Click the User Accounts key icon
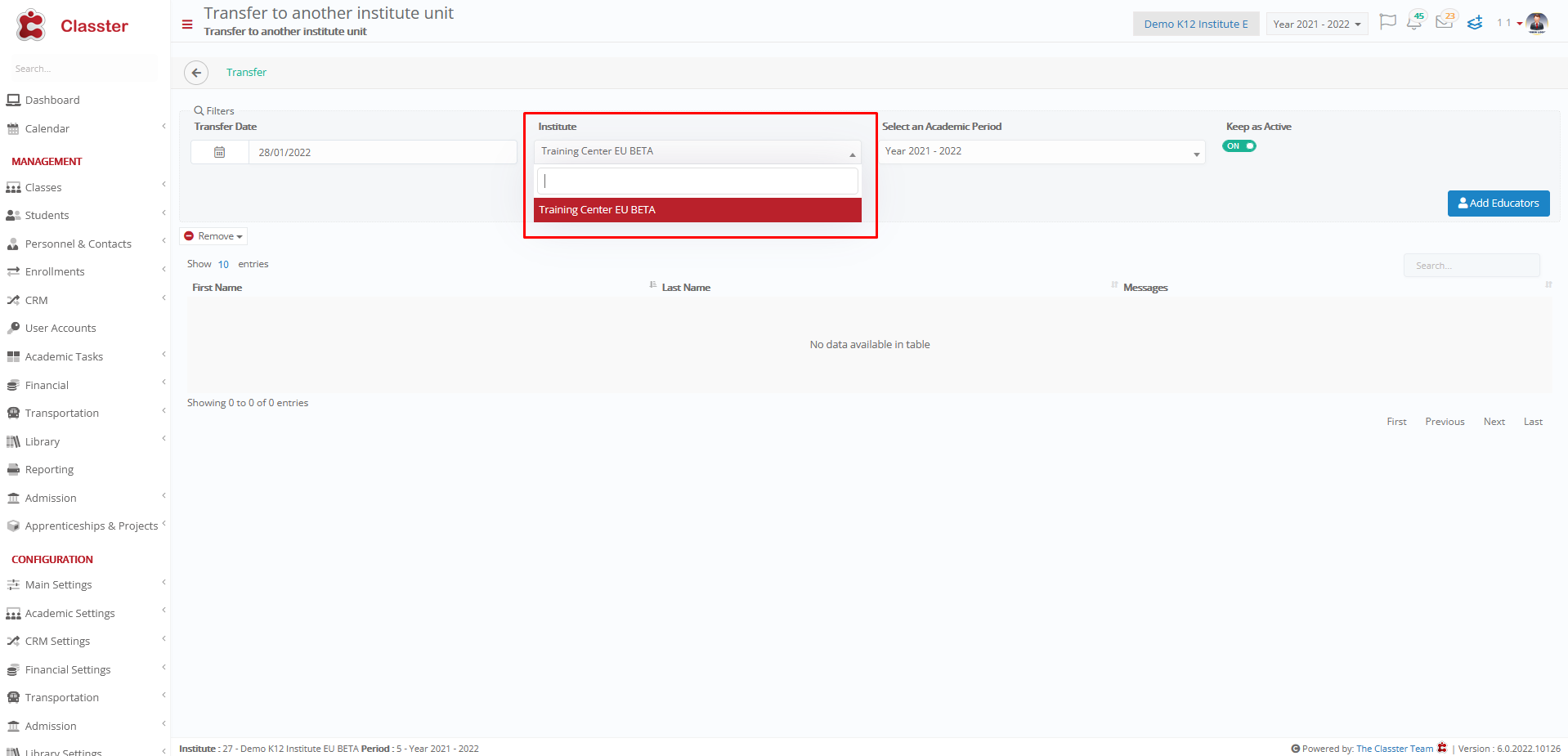Image resolution: width=1568 pixels, height=756 pixels. [x=13, y=328]
